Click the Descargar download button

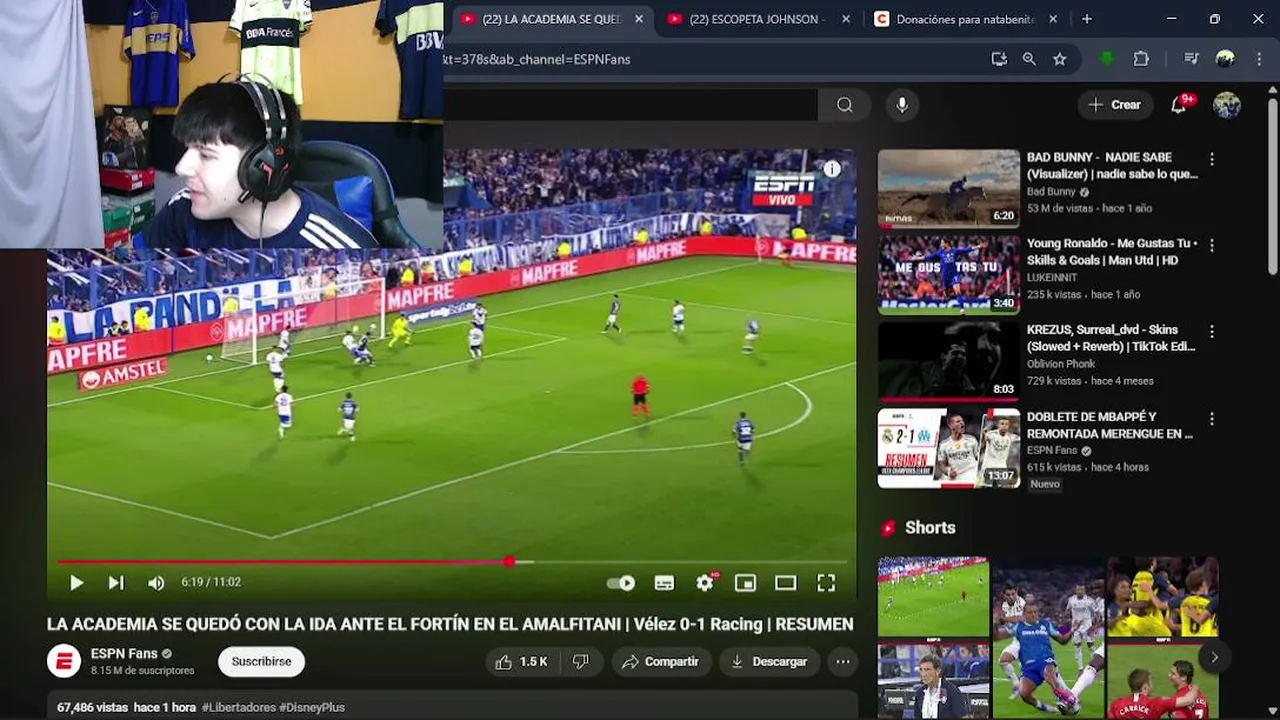[x=769, y=662]
